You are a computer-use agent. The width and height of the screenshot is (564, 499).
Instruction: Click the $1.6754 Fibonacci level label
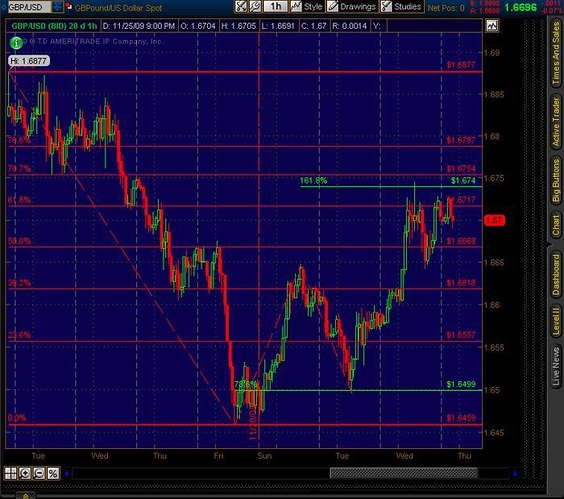click(x=461, y=169)
